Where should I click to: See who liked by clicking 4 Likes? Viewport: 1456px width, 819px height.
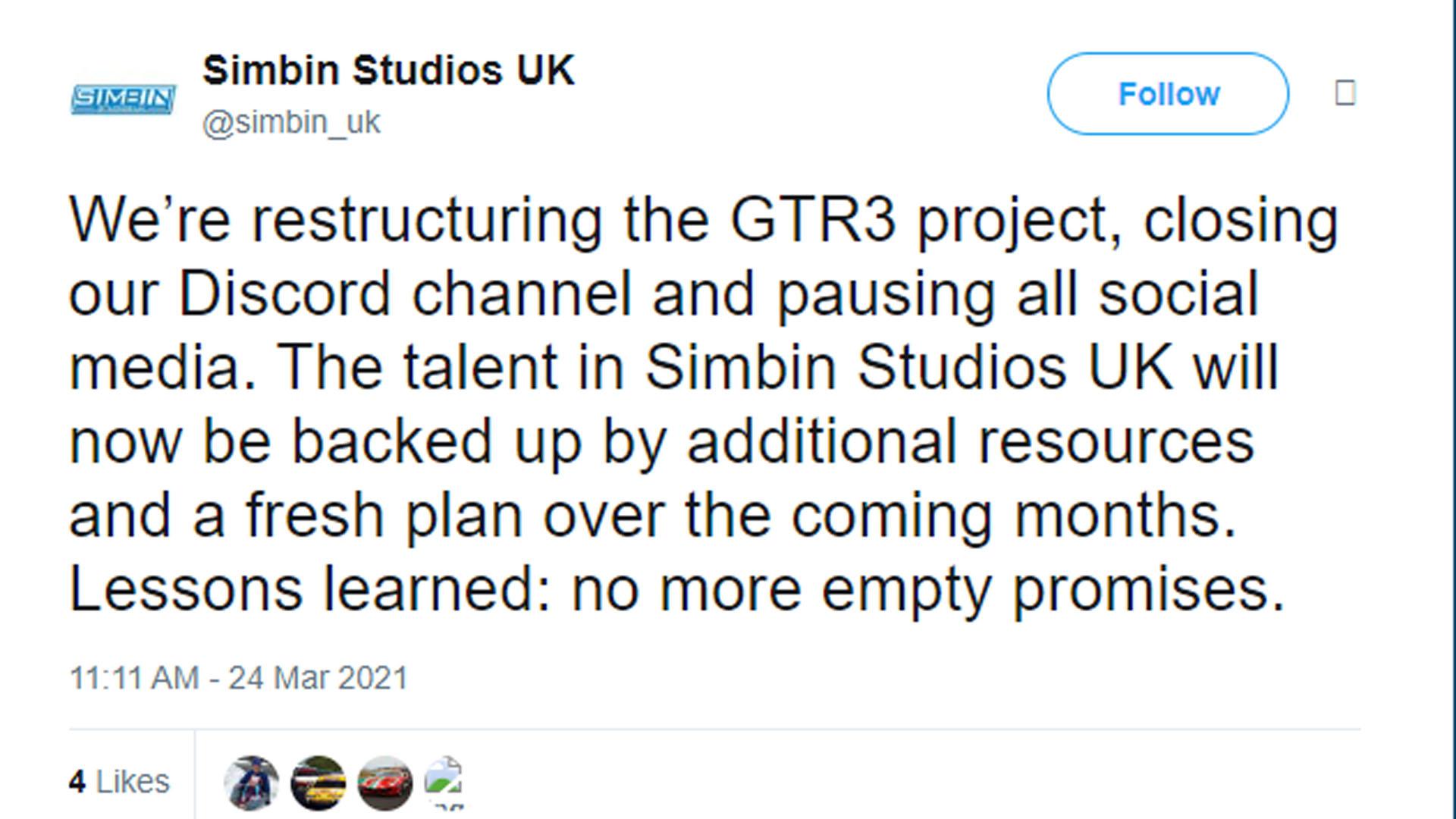[119, 780]
